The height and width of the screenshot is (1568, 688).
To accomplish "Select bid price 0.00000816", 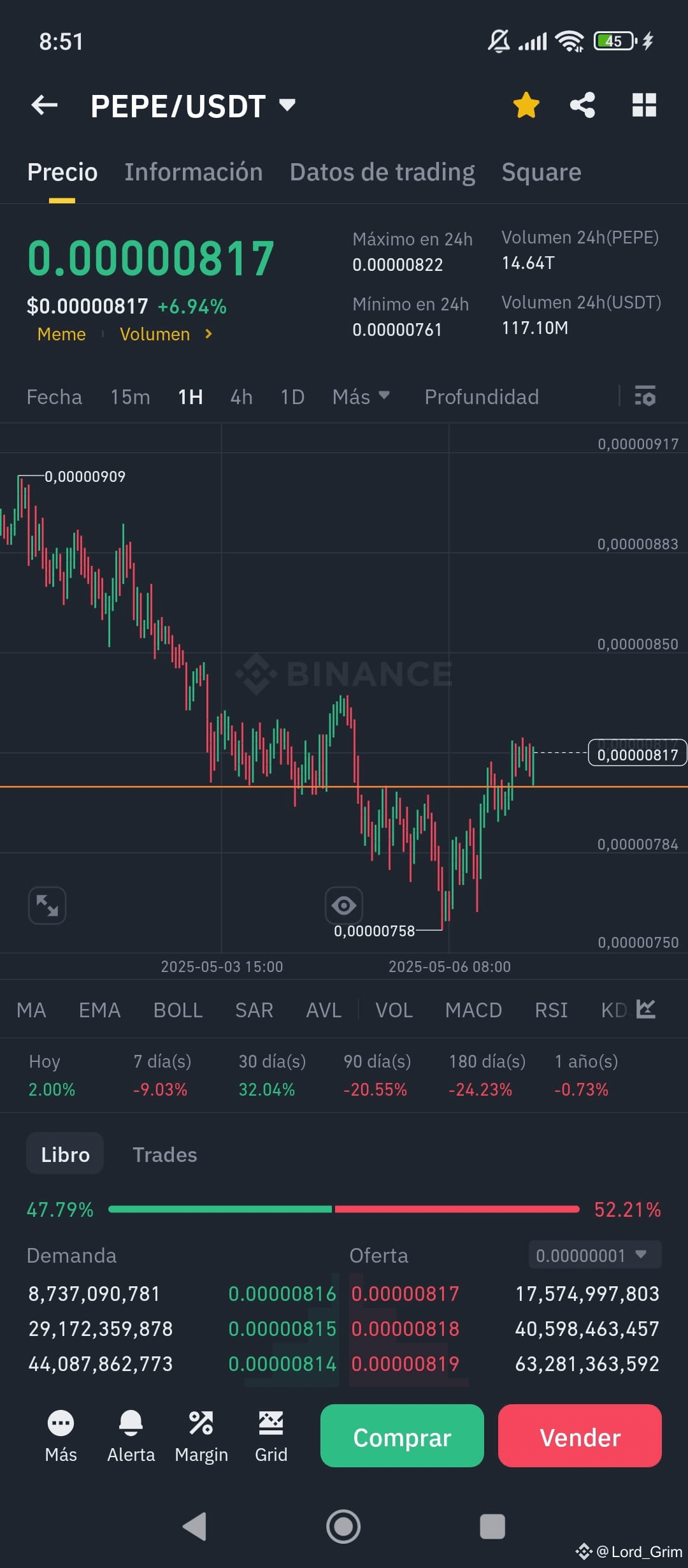I will 282,1293.
